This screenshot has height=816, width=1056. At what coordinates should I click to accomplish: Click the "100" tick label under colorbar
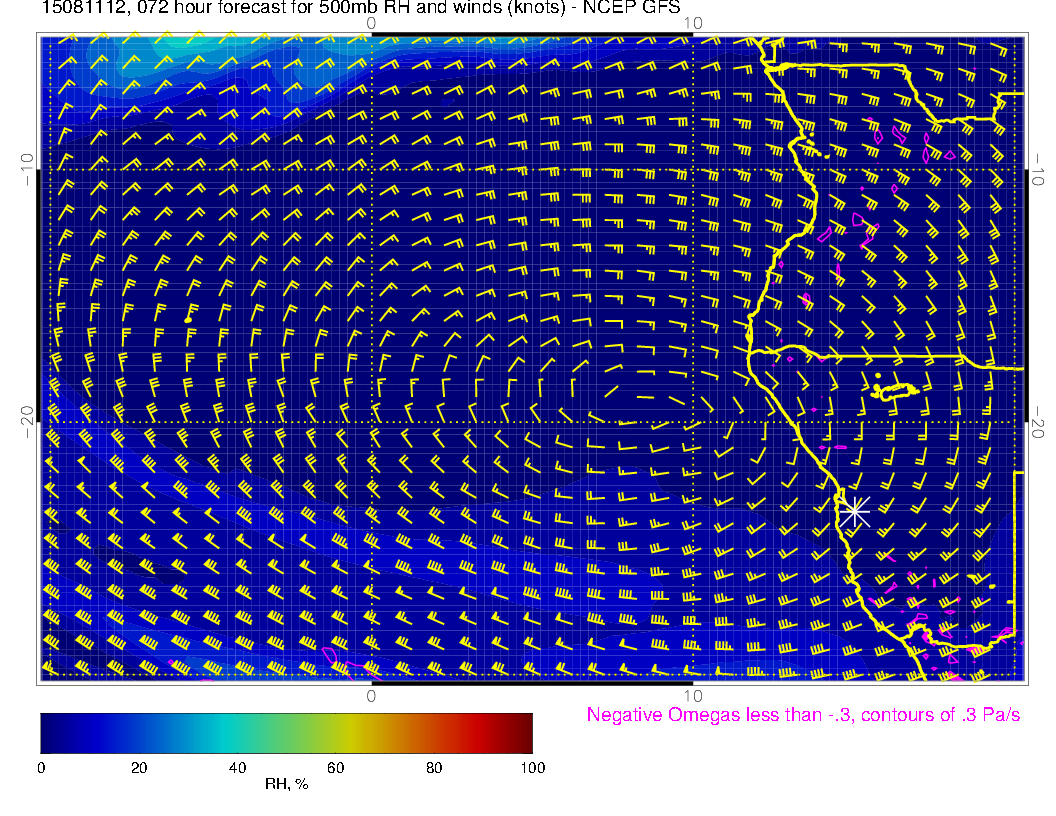[532, 768]
